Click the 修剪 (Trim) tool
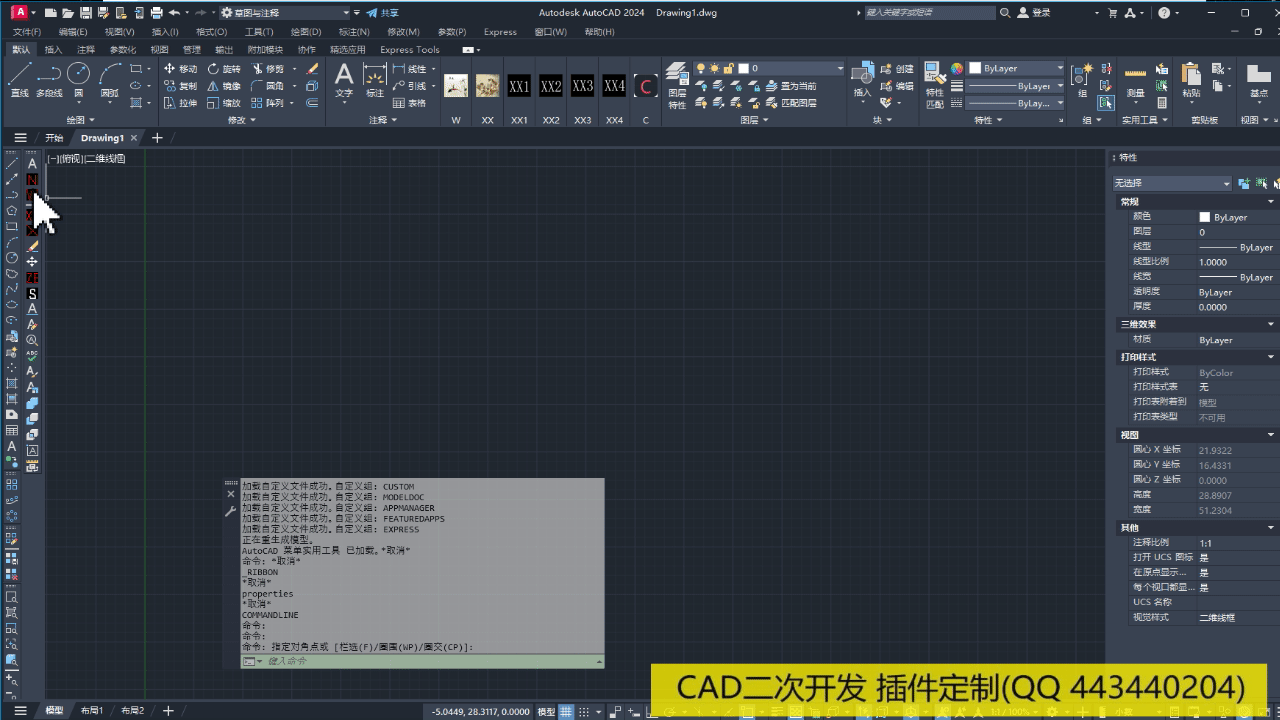Screen dimensions: 1280x720 pos(267,69)
